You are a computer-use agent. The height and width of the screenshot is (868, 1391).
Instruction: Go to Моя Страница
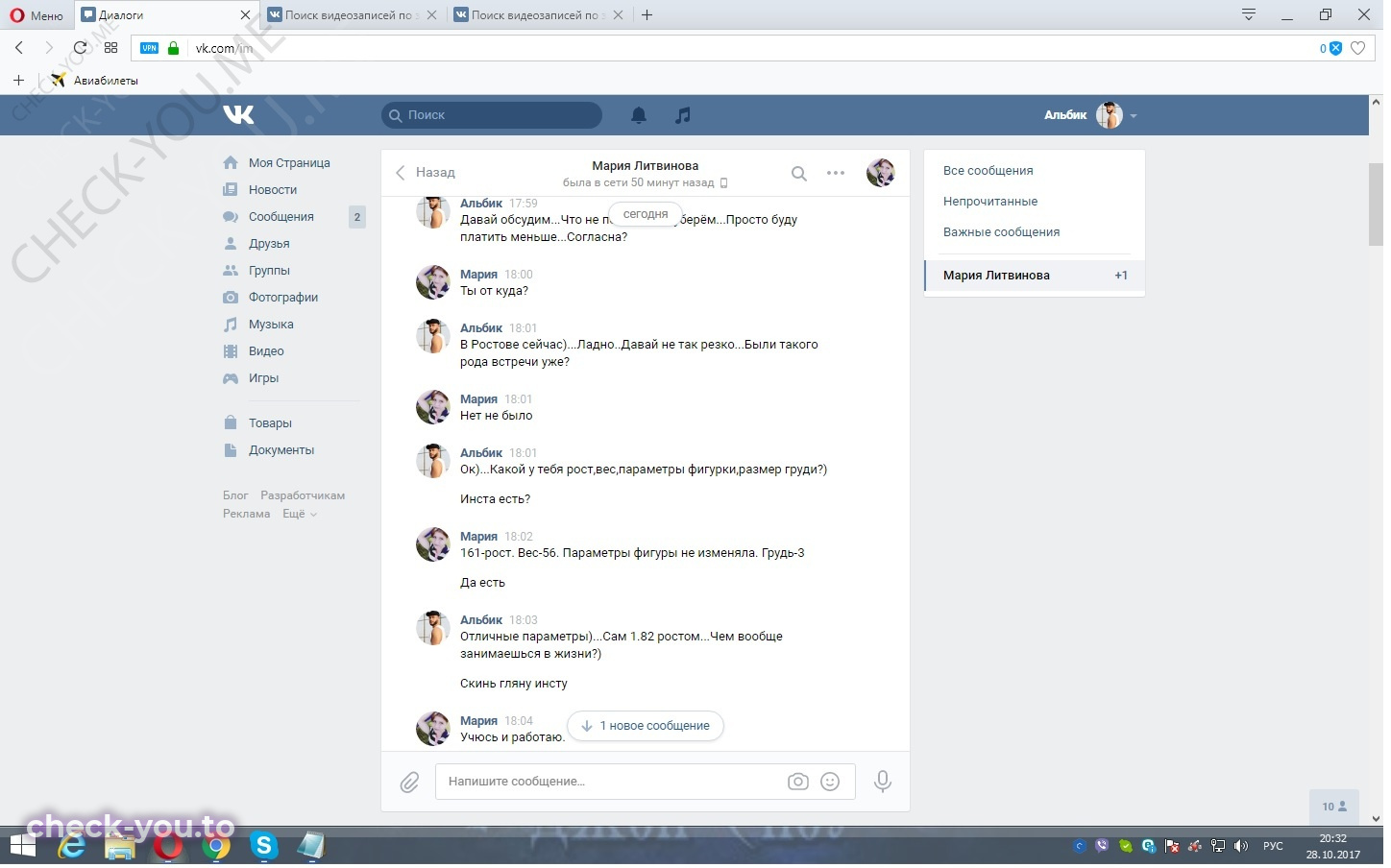pyautogui.click(x=288, y=163)
